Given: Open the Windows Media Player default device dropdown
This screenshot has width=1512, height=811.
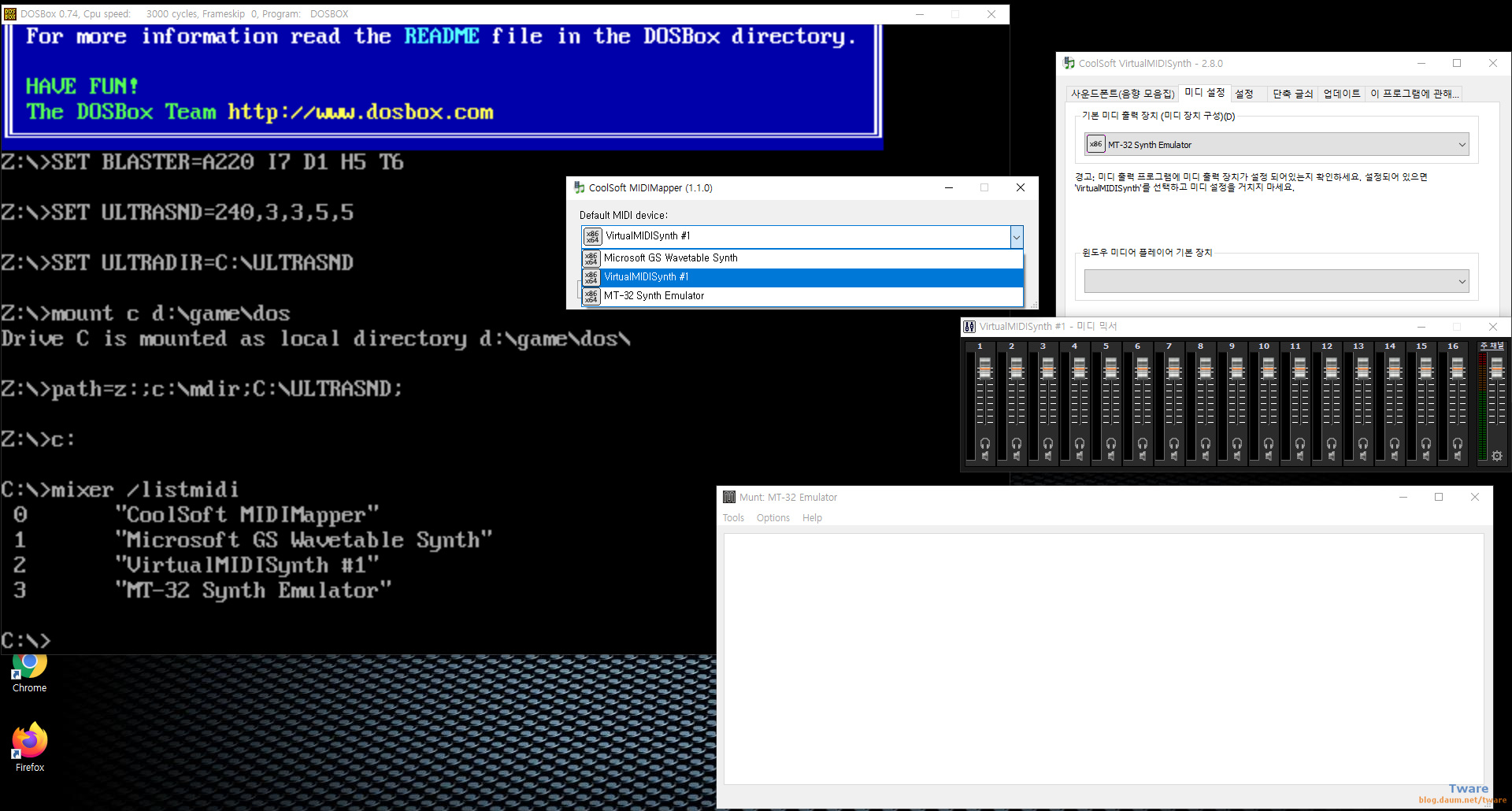Looking at the screenshot, I should pyautogui.click(x=1277, y=281).
